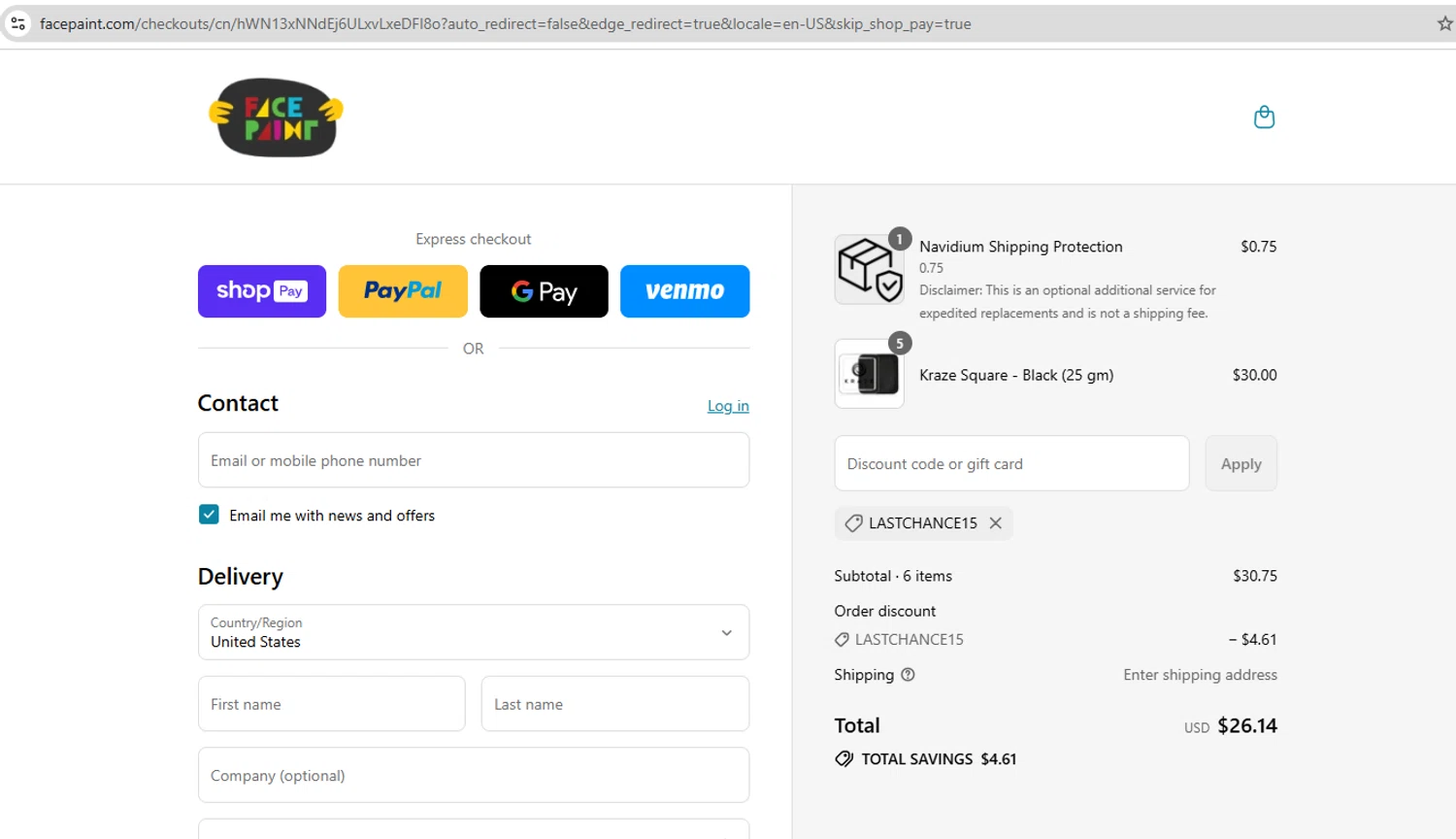
Task: Pay with PayPal
Action: 403,291
